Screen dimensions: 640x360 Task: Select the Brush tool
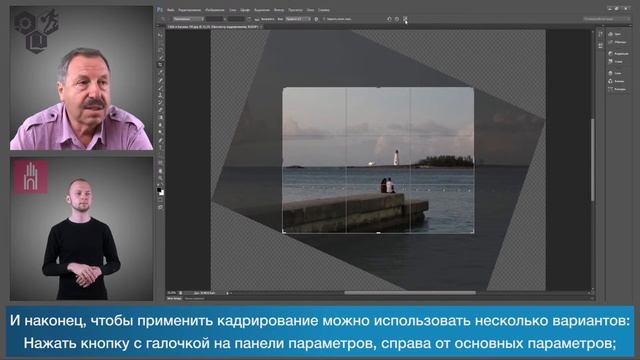point(160,87)
